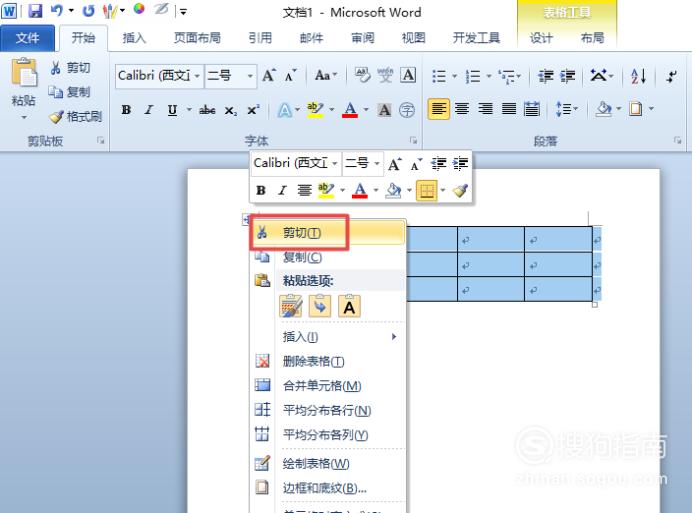Toggle Strikethrough abc in the ribbon

(207, 110)
